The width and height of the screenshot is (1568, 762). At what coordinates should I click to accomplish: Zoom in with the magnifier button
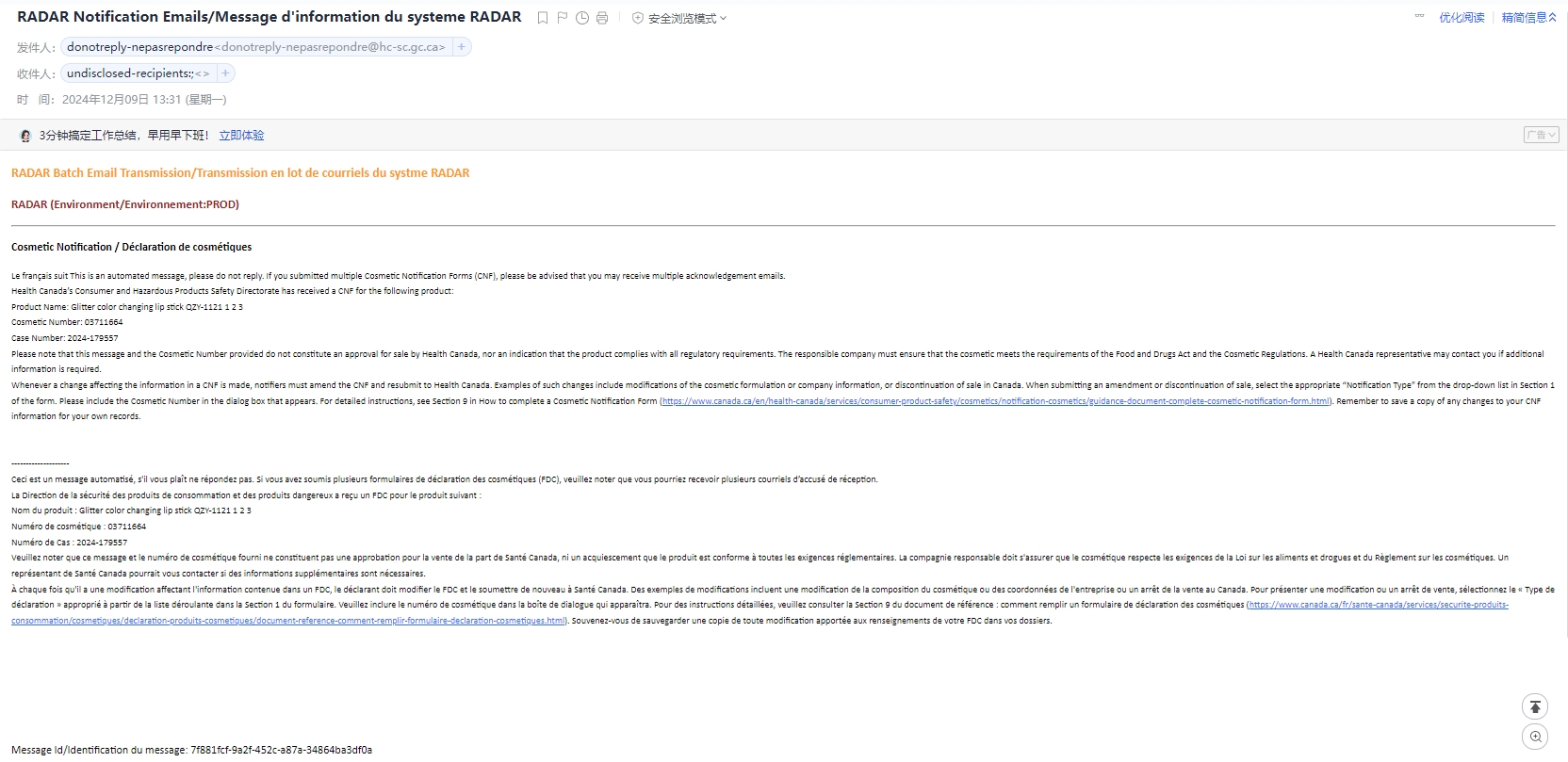tap(1535, 737)
